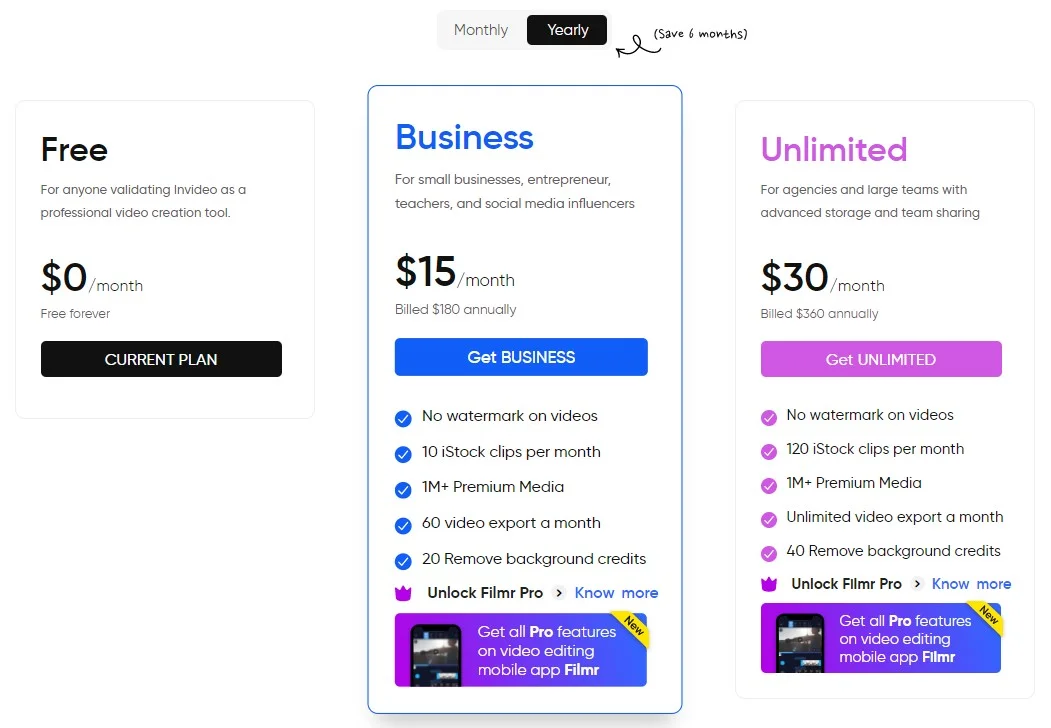Image resolution: width=1051 pixels, height=728 pixels.
Task: Select Yearly billing option
Action: click(x=567, y=30)
